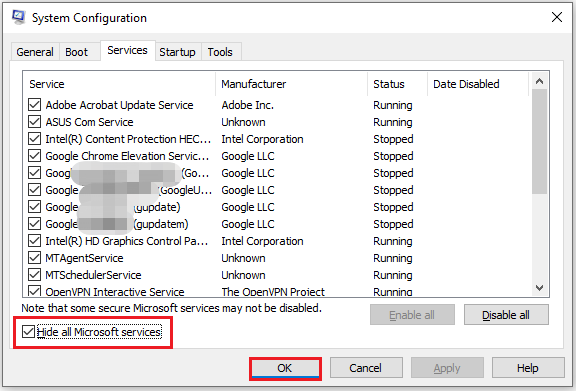Click the Disable all button
This screenshot has width=576, height=391.
coord(506,315)
